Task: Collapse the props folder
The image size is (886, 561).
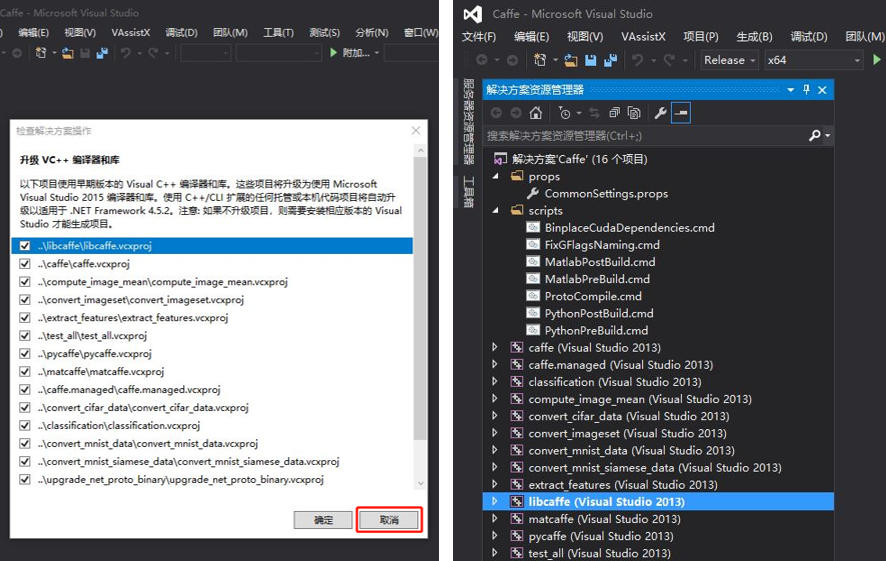Action: (x=496, y=176)
